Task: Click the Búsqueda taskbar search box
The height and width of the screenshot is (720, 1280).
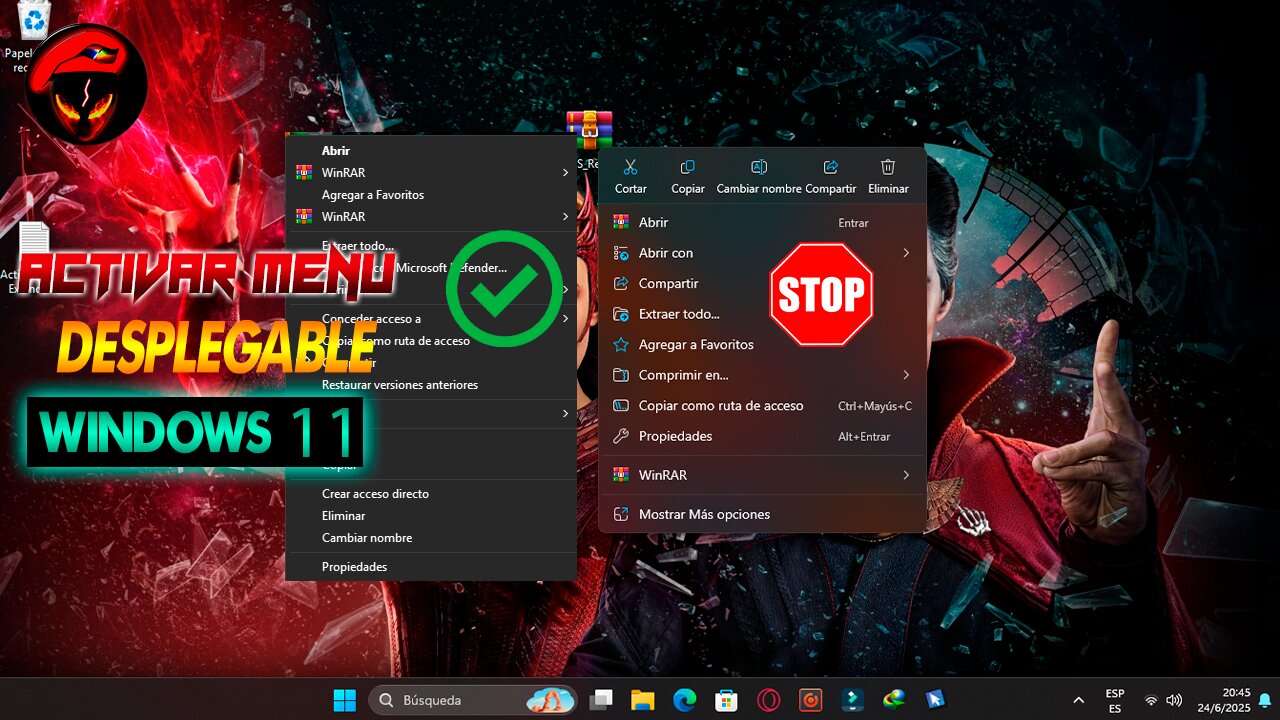Action: point(473,700)
